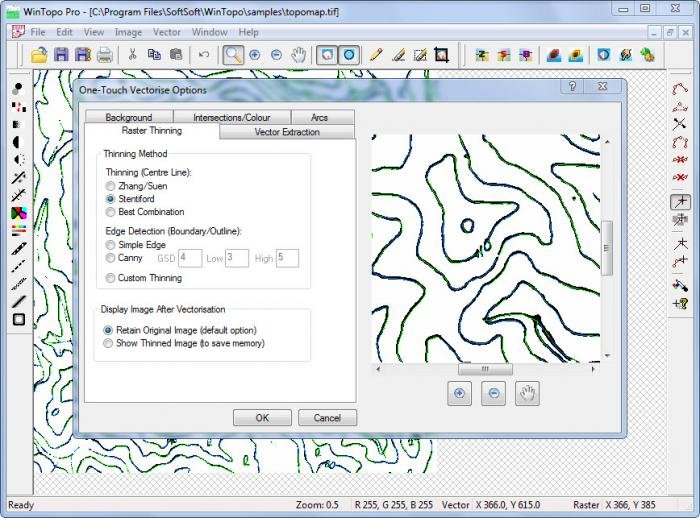This screenshot has width=700, height=518.
Task: Click the Paste clipboard icon
Action: [x=176, y=54]
